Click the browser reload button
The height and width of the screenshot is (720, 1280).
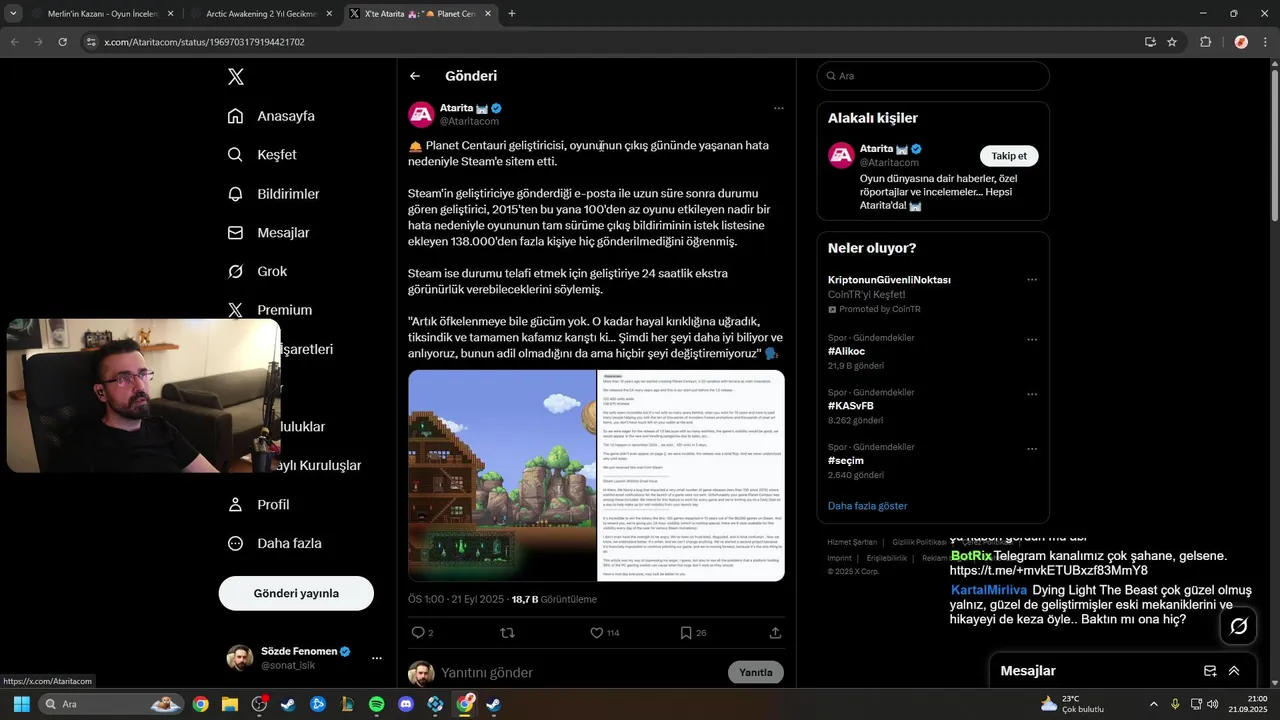pyautogui.click(x=63, y=42)
